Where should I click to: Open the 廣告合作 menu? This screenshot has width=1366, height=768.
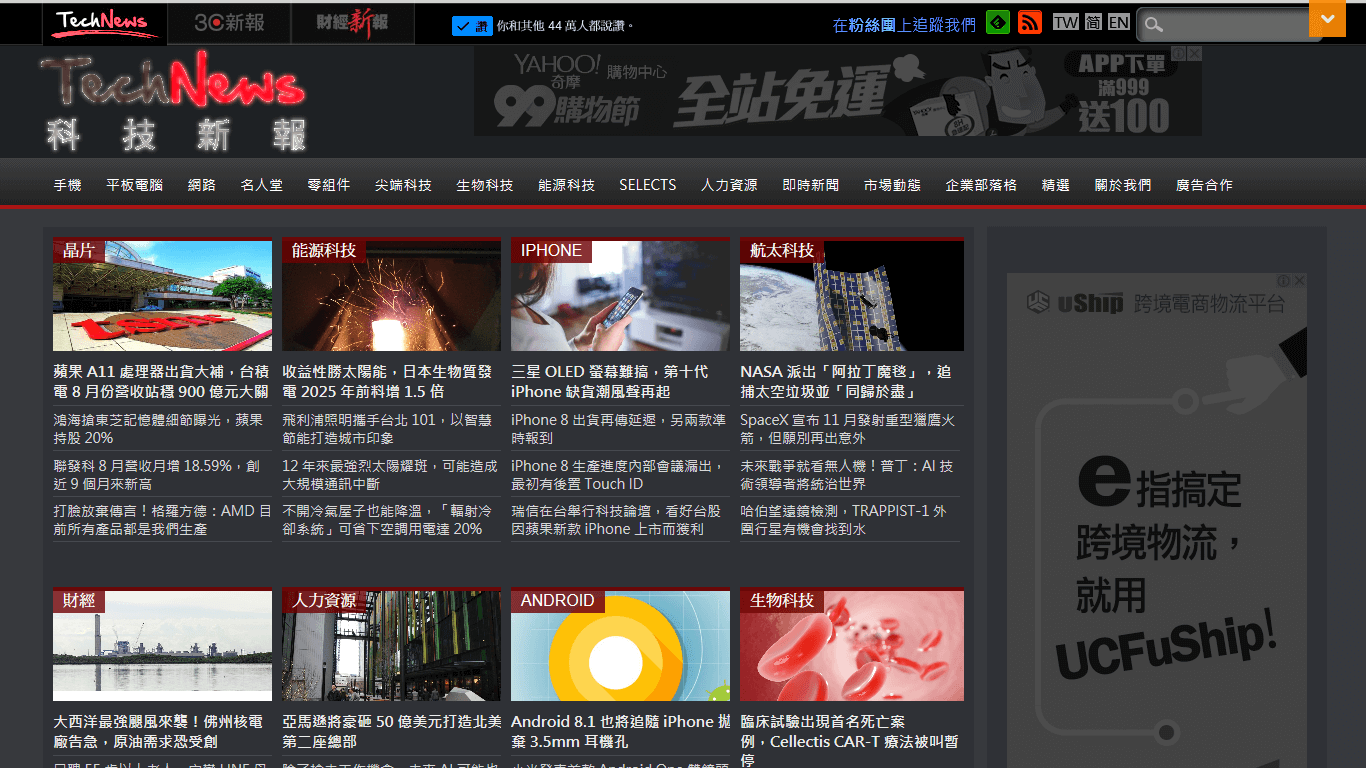(1204, 185)
